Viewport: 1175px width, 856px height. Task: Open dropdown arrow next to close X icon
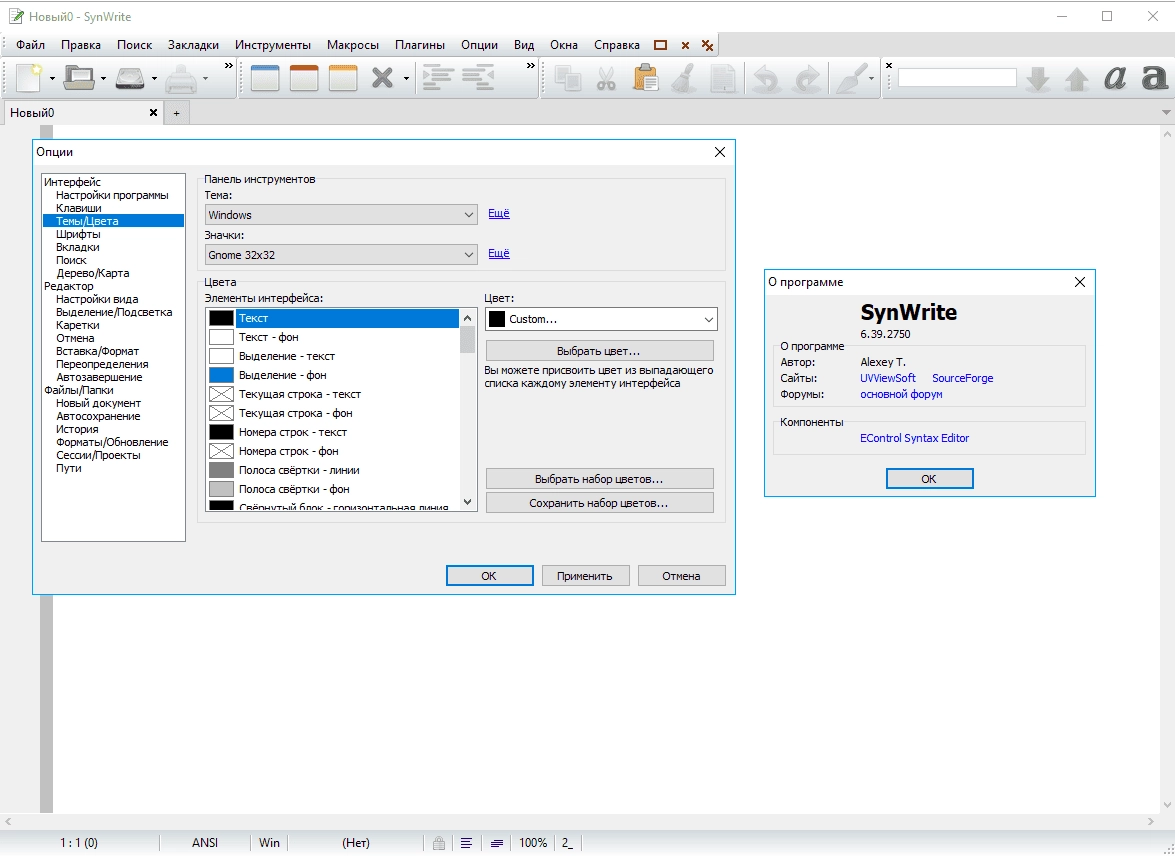(x=406, y=78)
